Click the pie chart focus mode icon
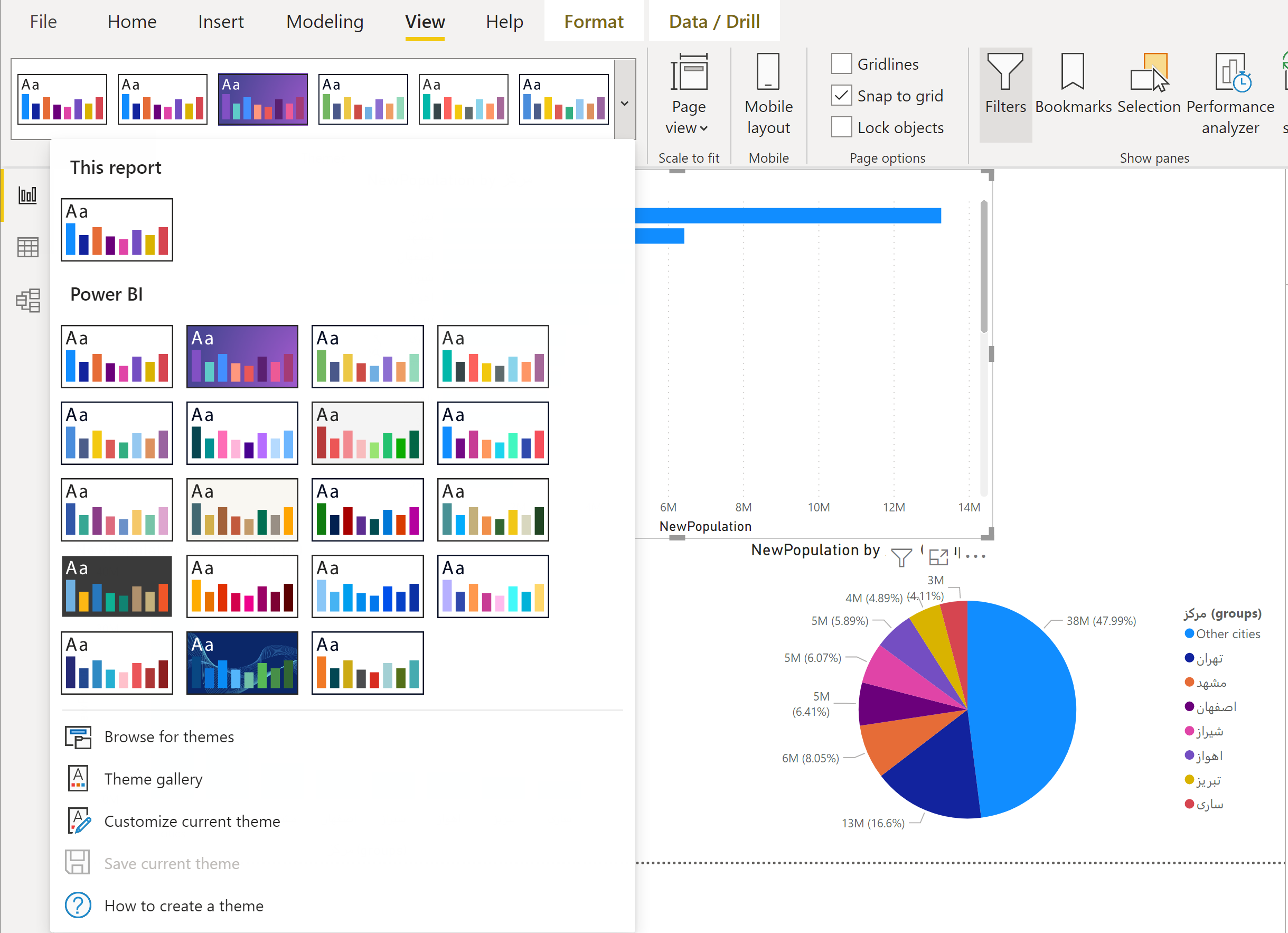 click(x=938, y=557)
